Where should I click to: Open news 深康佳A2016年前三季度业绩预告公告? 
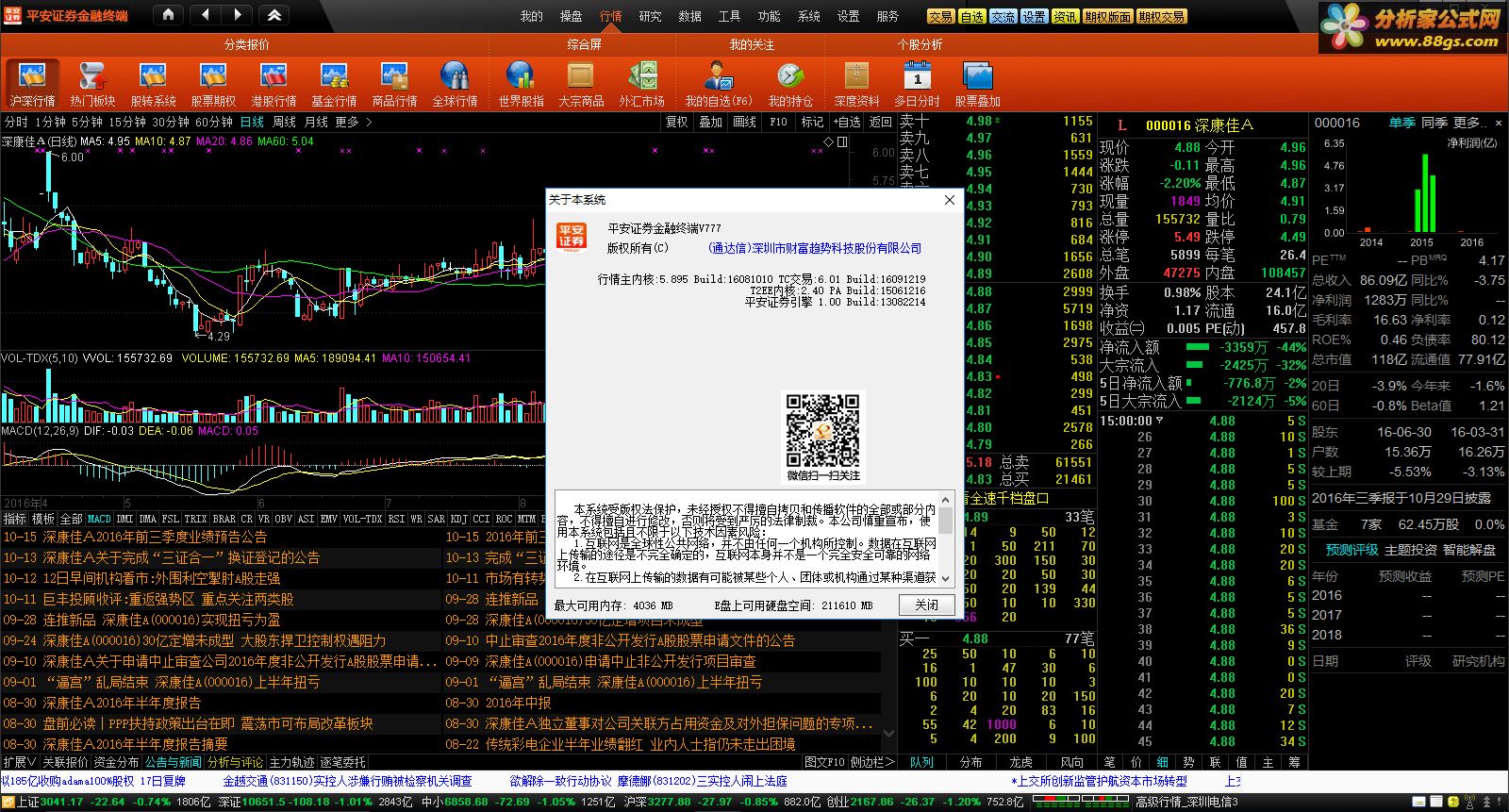(155, 537)
